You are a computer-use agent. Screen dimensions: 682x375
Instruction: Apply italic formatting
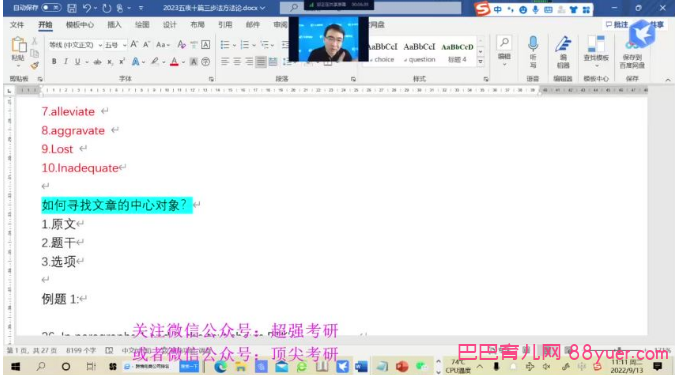(x=66, y=62)
